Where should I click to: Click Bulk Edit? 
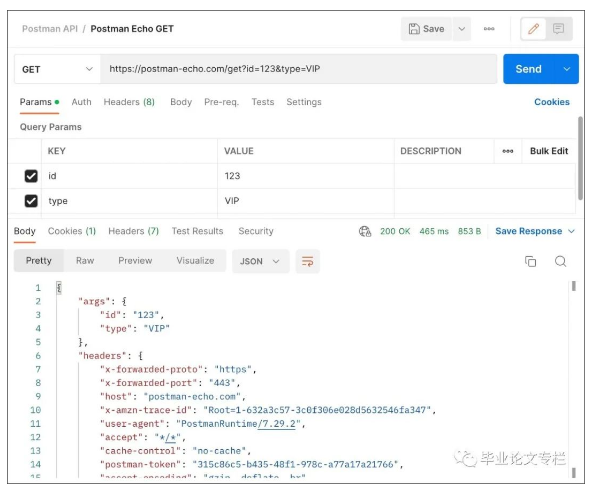tap(549, 151)
